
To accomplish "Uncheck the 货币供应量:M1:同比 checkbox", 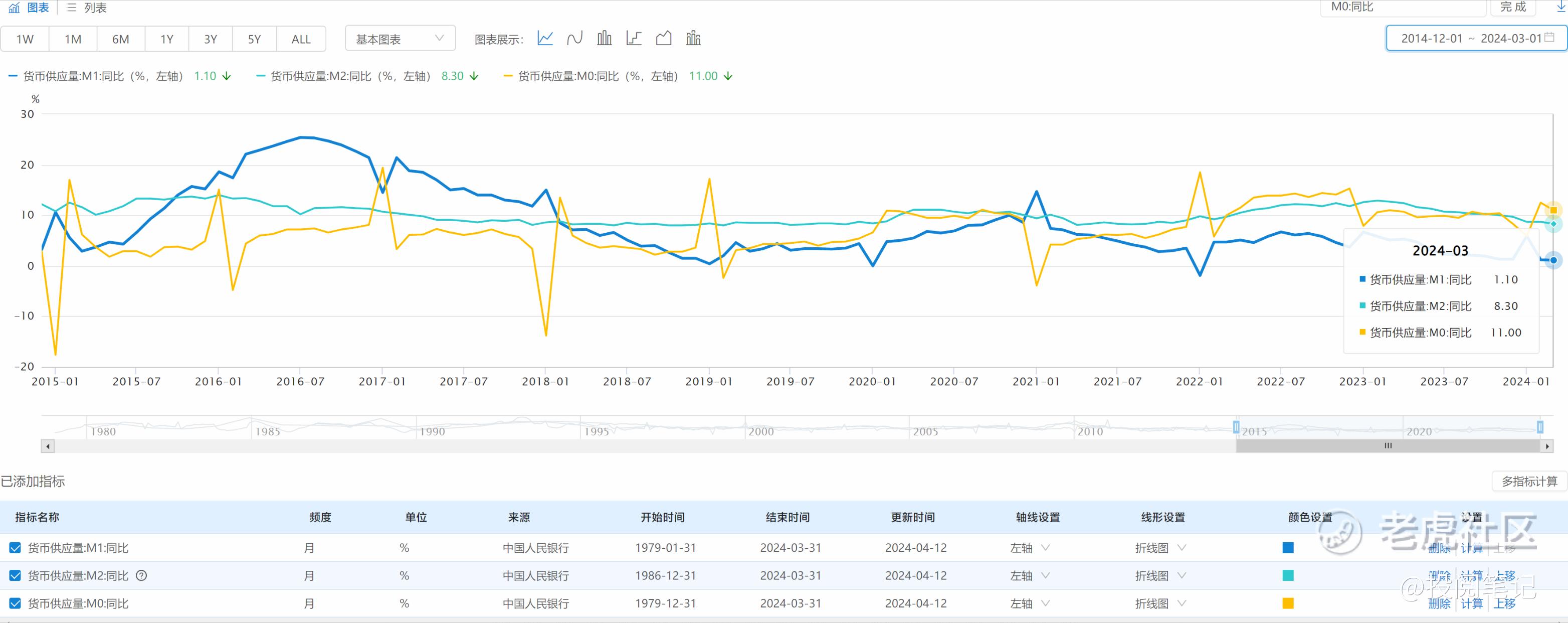I will point(15,548).
